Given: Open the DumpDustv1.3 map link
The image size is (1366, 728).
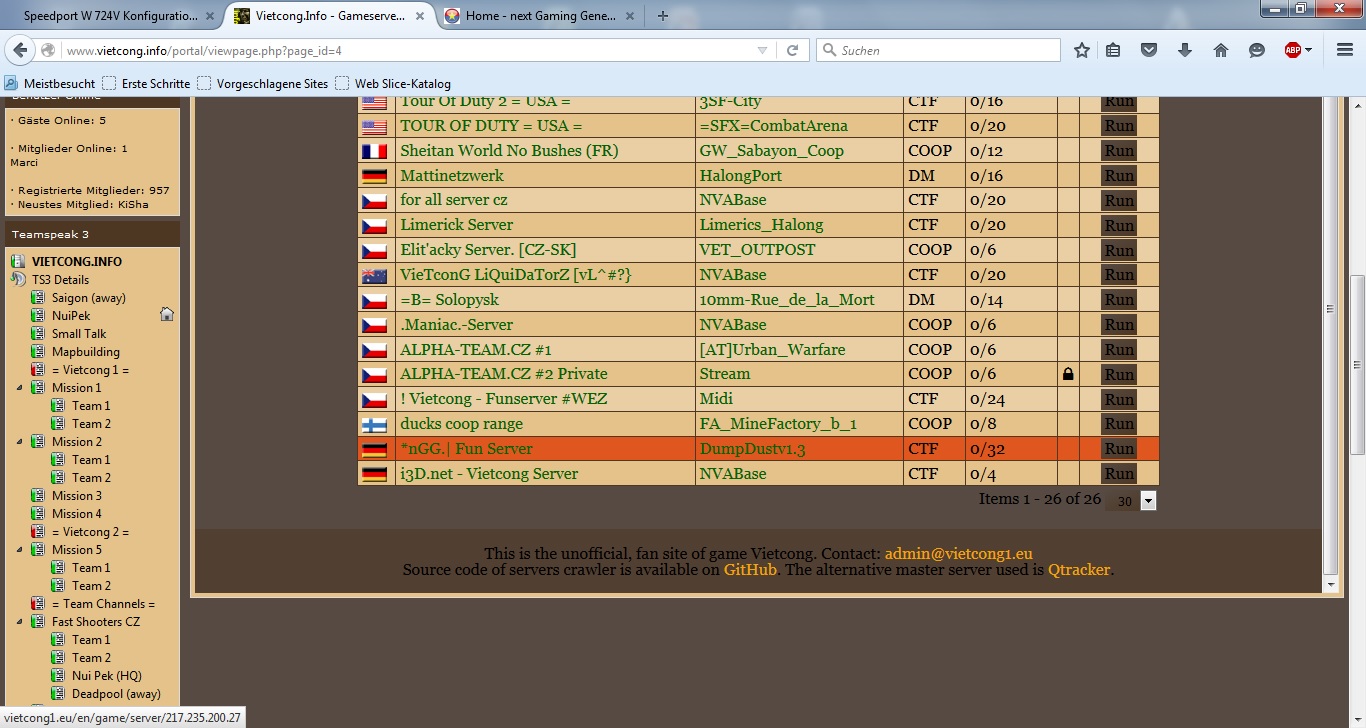Looking at the screenshot, I should (752, 449).
